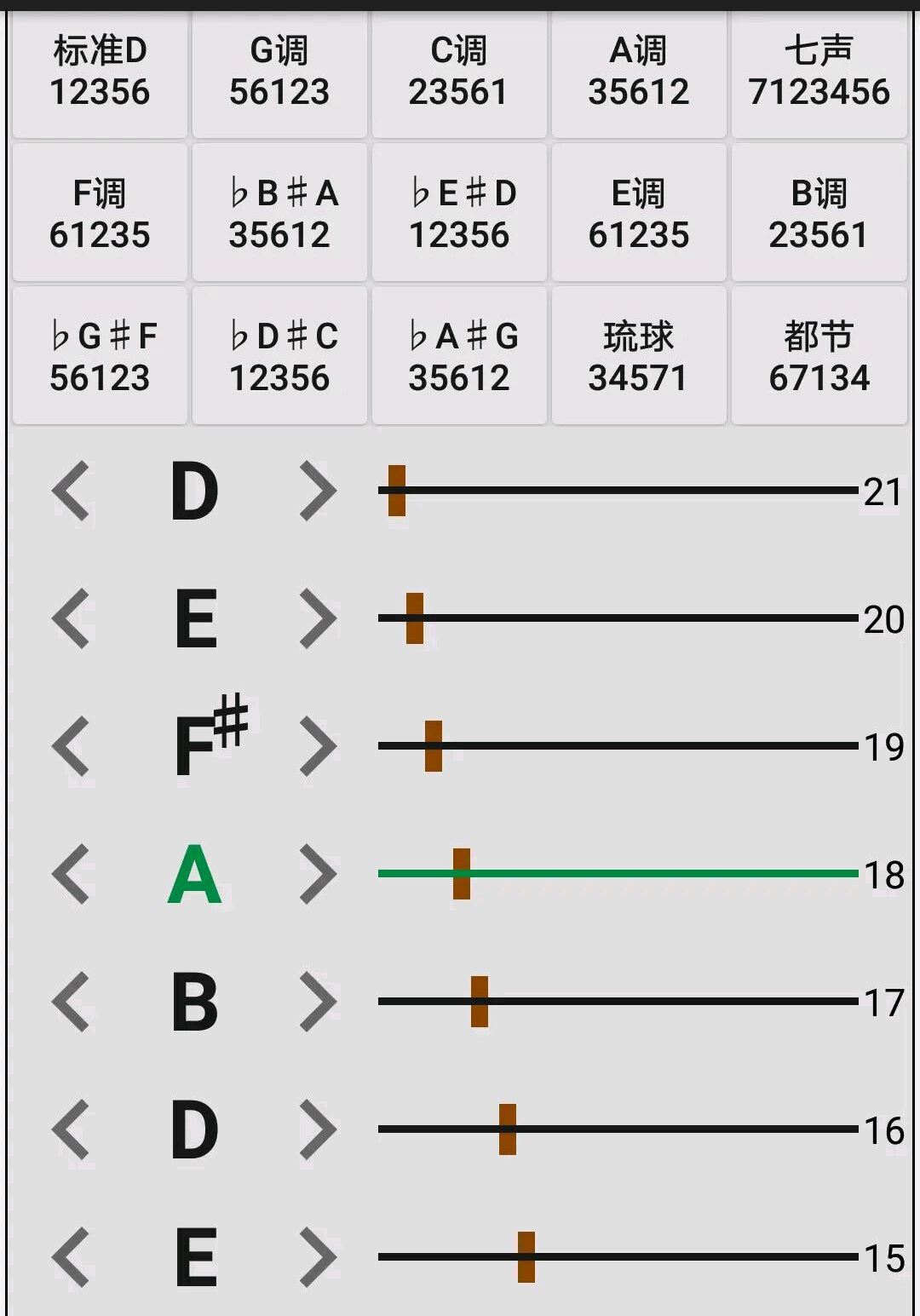Click left chevron on string 15 E row

(x=71, y=1257)
